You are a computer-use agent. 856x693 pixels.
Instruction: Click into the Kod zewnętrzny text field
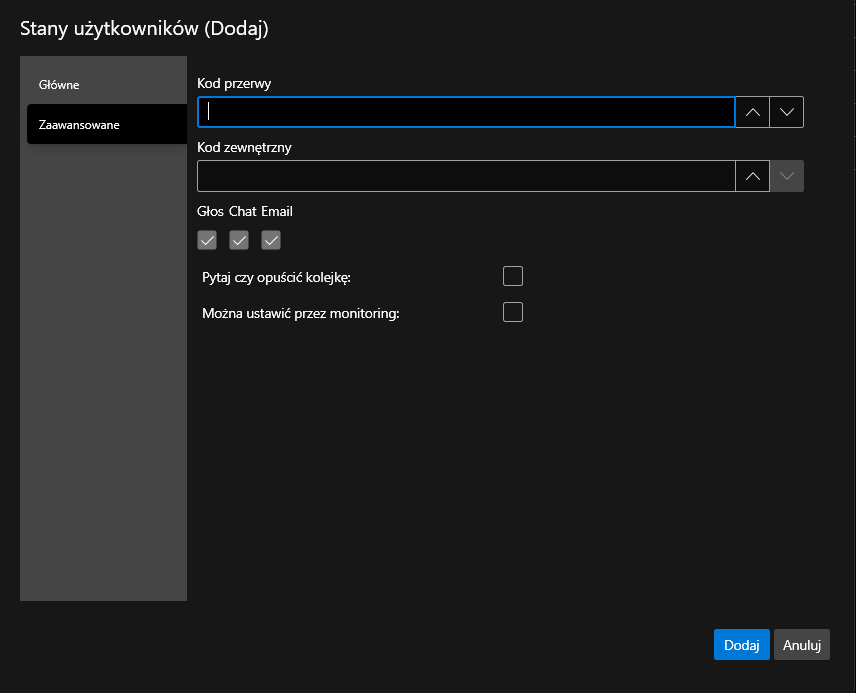click(466, 176)
